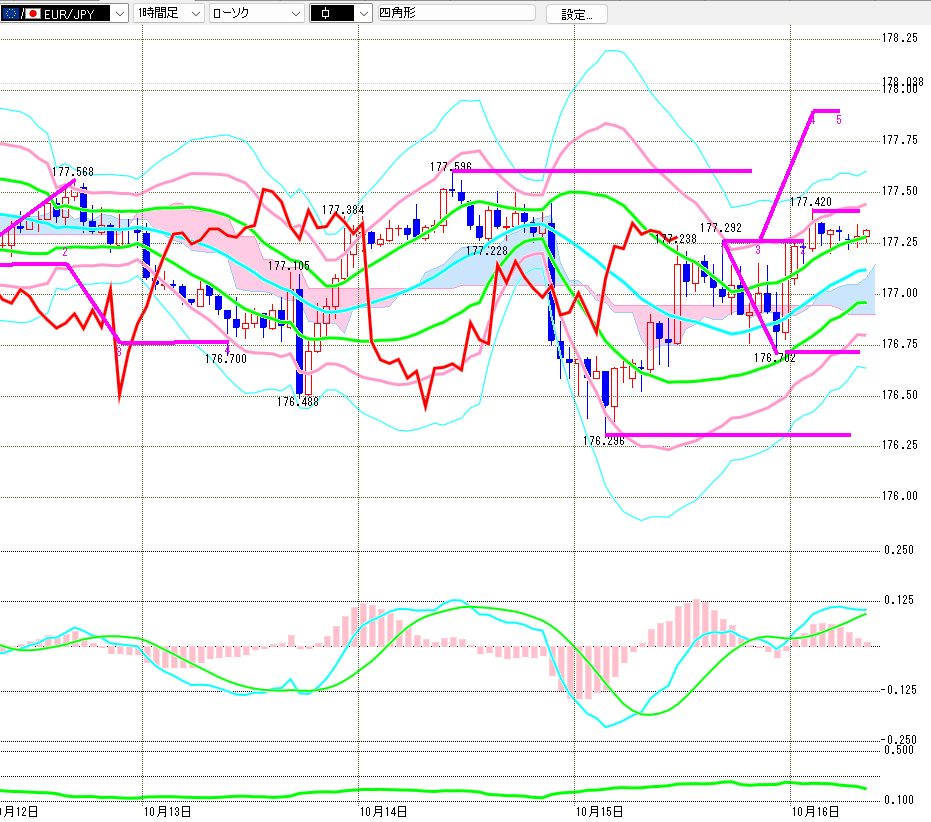
Task: Click the 176.700 price label
Action: [226, 359]
